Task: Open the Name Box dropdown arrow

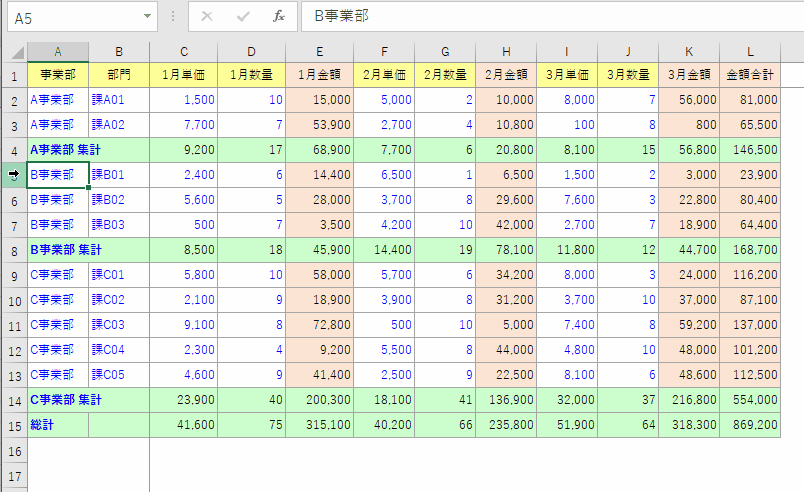Action: pos(147,16)
